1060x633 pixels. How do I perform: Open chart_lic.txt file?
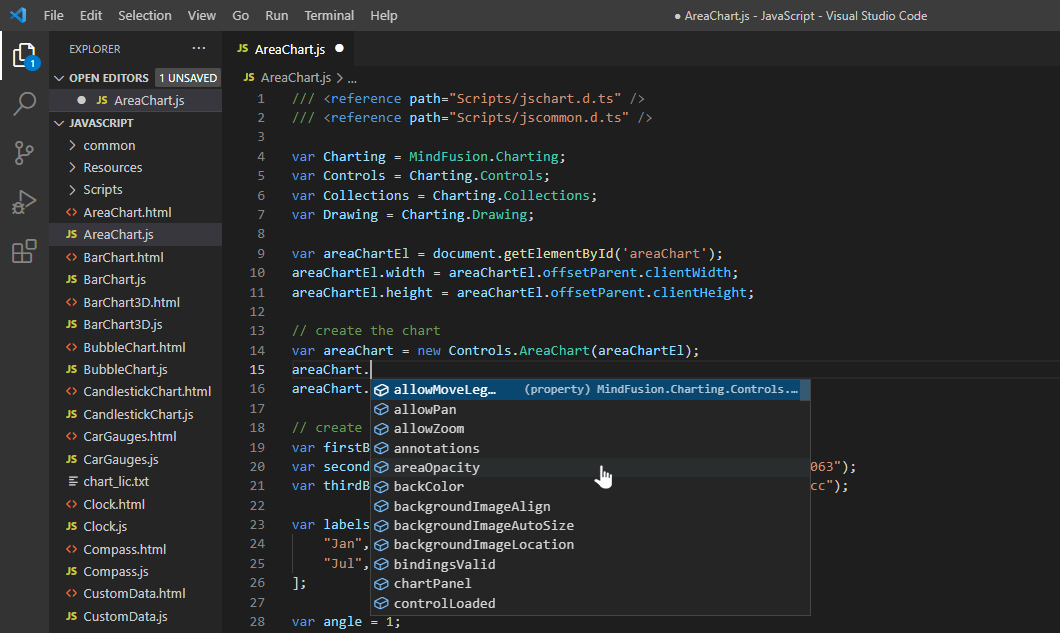pyautogui.click(x=116, y=482)
